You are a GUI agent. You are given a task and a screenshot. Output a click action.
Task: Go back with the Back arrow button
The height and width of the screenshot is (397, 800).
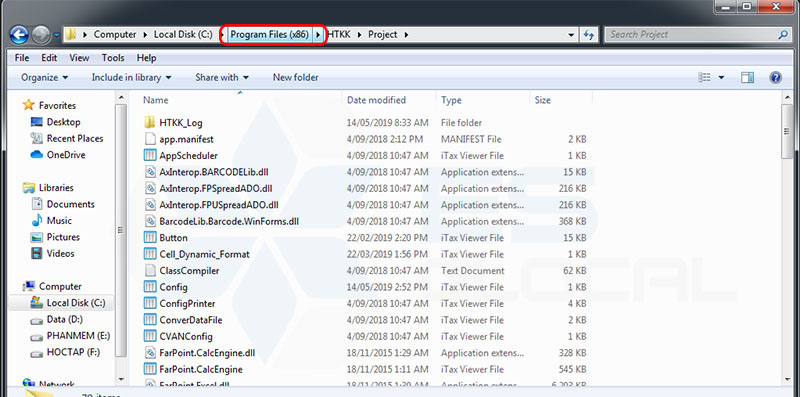(19, 35)
